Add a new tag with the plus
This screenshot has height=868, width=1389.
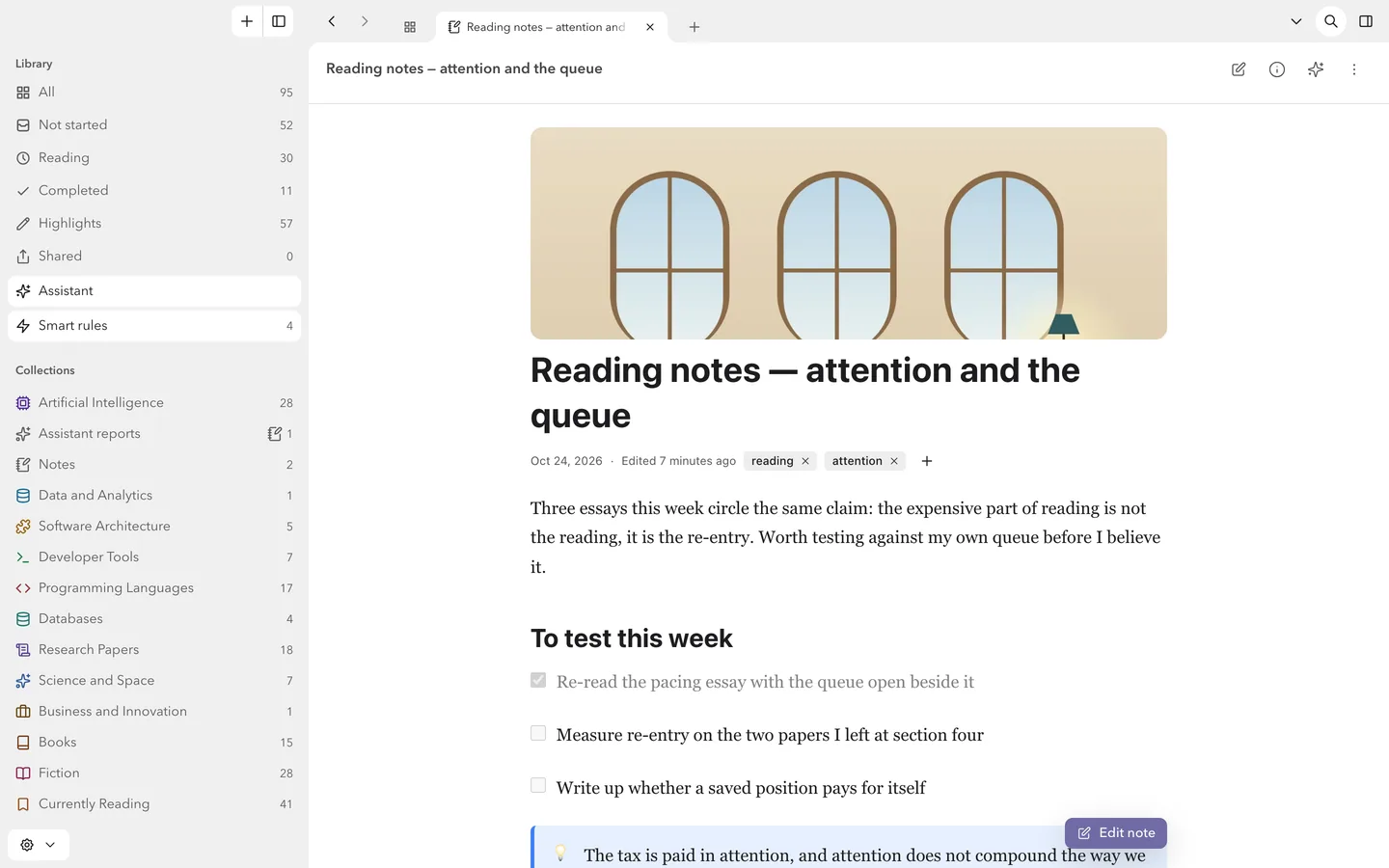tap(927, 461)
